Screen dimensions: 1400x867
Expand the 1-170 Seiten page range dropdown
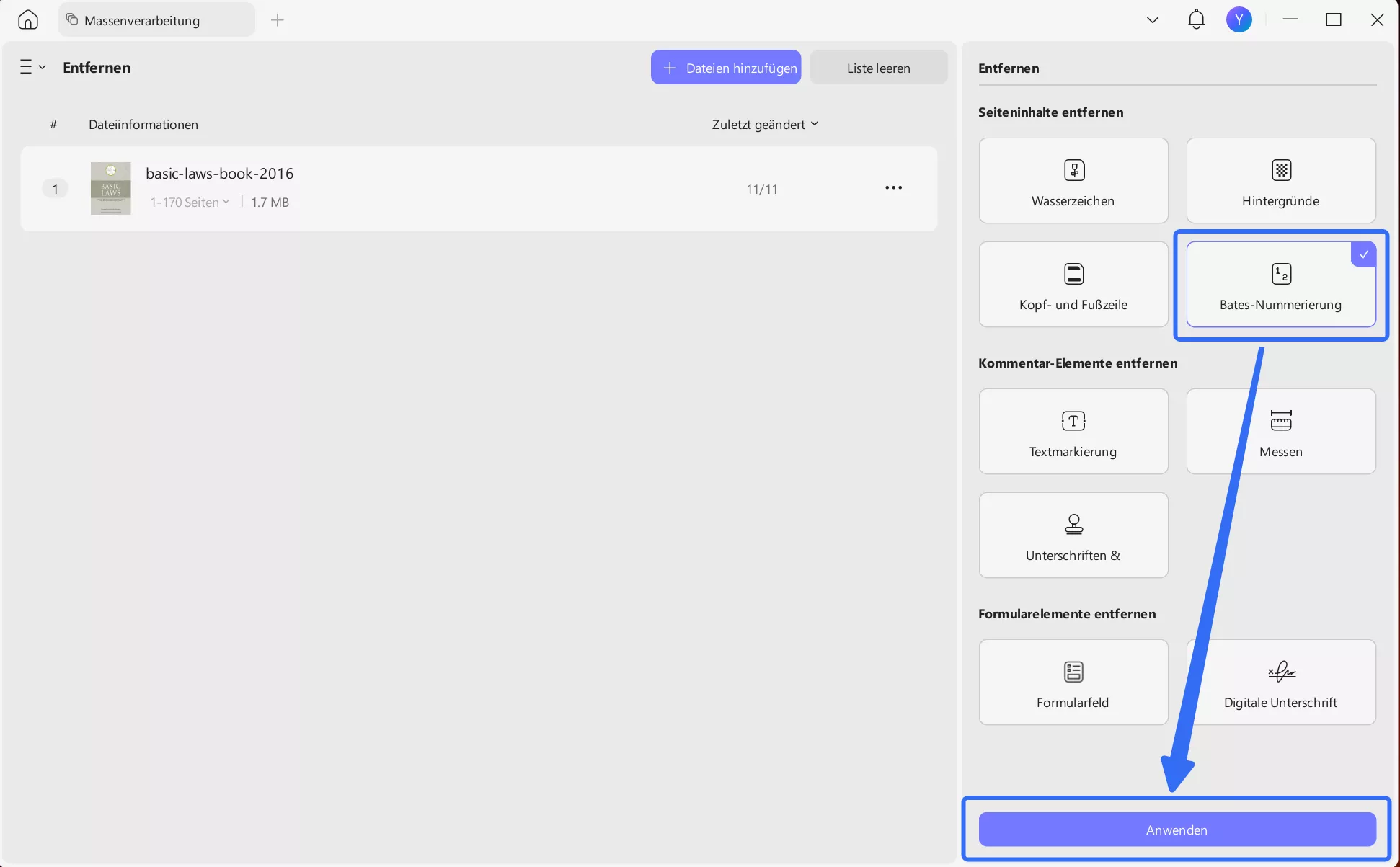click(x=190, y=203)
